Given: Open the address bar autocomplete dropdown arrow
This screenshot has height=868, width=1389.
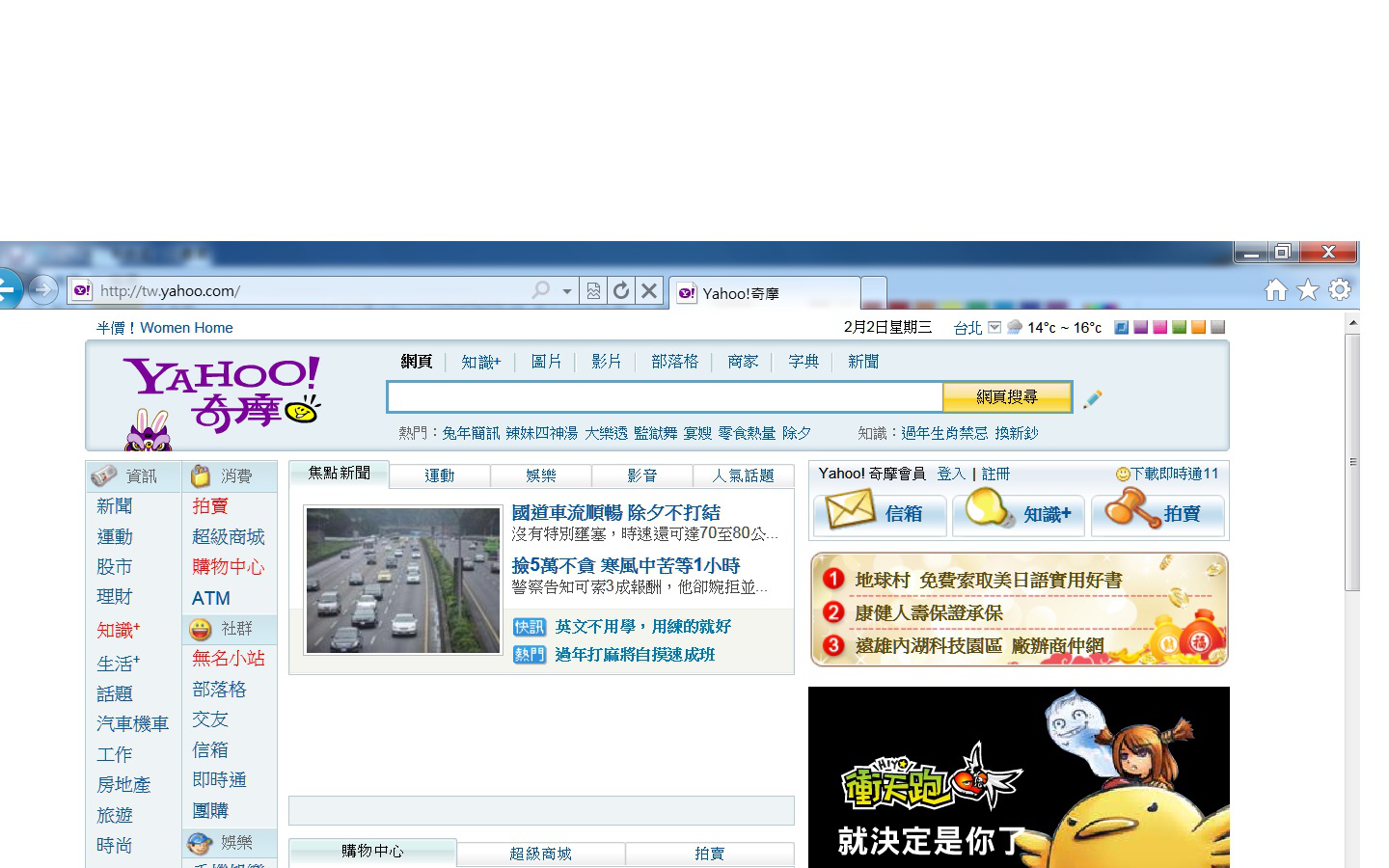Looking at the screenshot, I should tap(567, 290).
